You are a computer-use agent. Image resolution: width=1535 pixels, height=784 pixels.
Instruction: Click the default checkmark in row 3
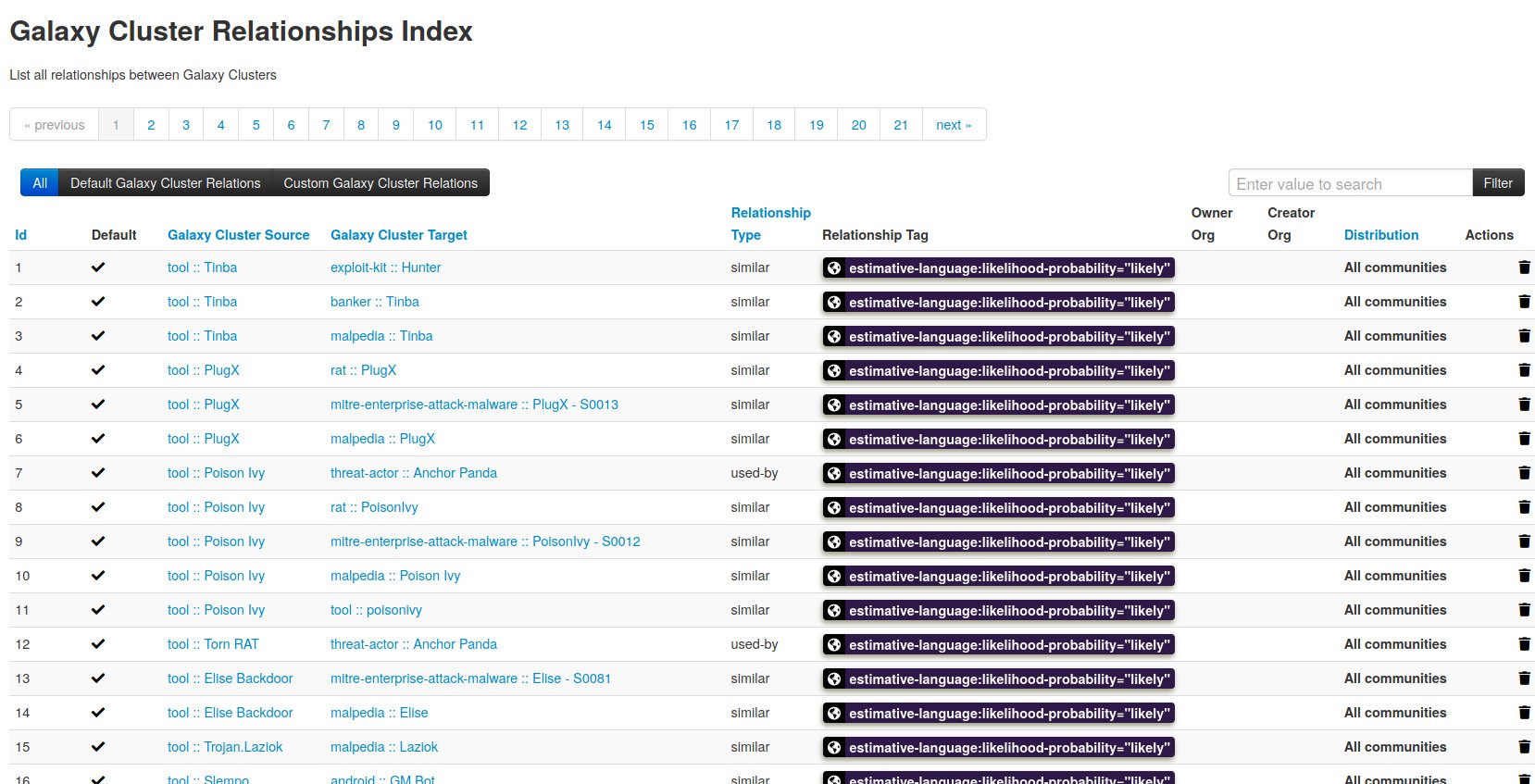pos(98,336)
